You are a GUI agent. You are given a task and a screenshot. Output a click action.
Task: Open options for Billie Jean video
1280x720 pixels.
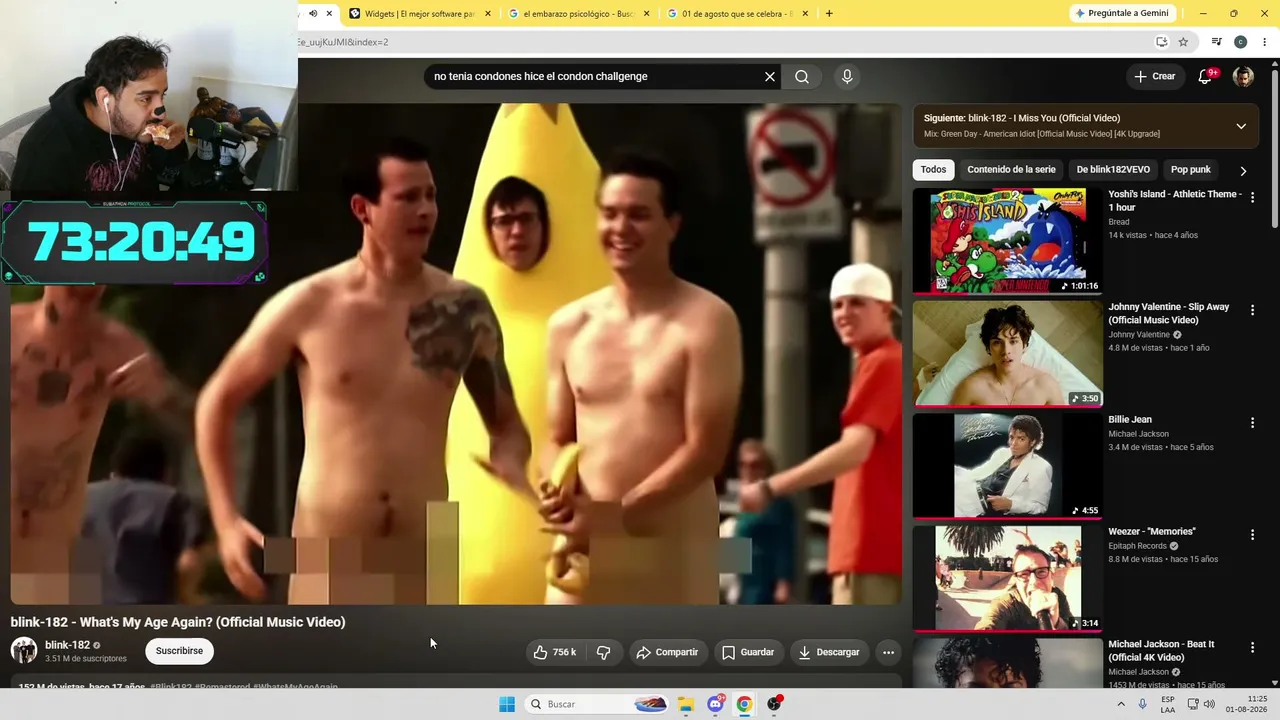click(1252, 423)
